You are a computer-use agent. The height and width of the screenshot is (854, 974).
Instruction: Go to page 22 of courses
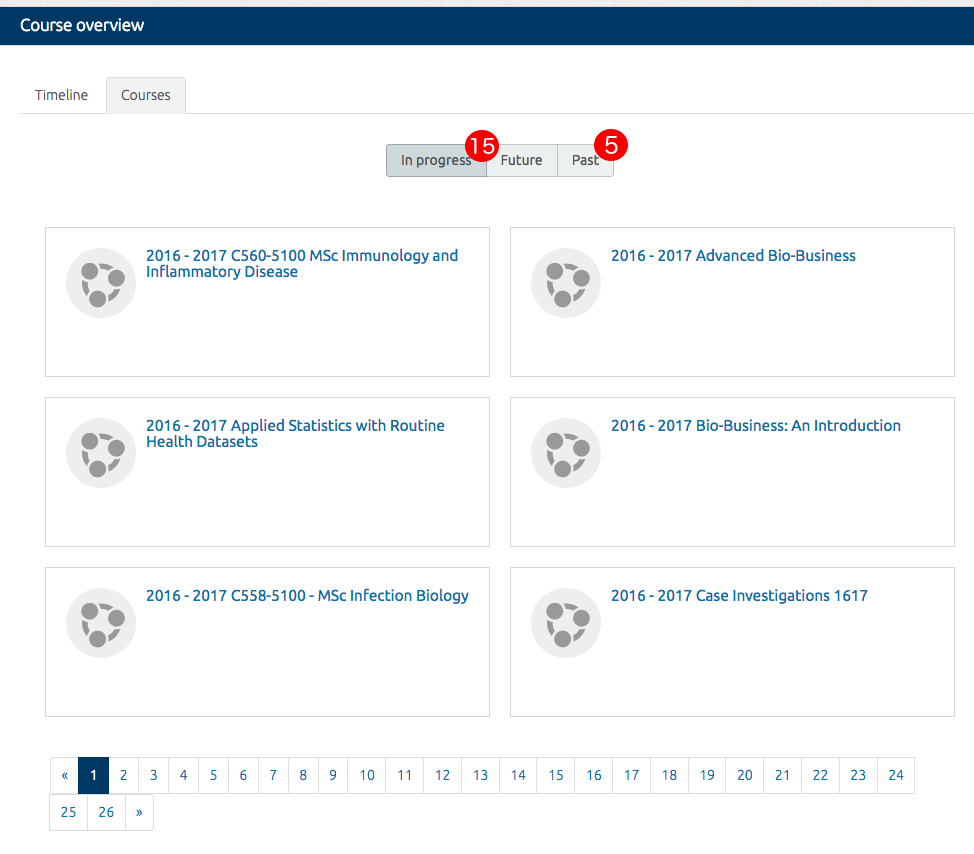(820, 775)
